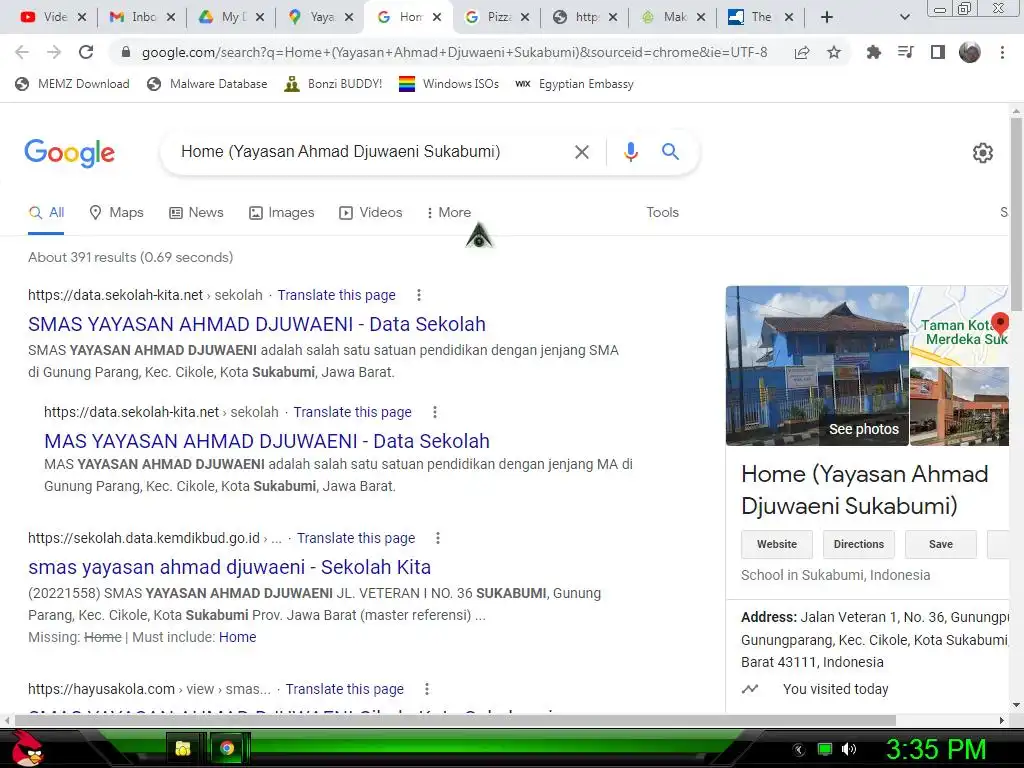The width and height of the screenshot is (1024, 768).
Task: Open the media control icon in the toolbar
Action: (905, 52)
